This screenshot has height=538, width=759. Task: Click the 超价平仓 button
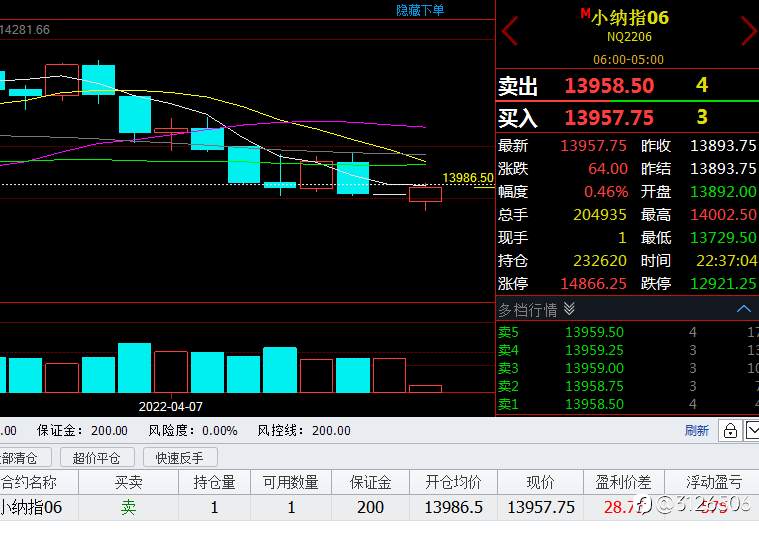pyautogui.click(x=97, y=458)
